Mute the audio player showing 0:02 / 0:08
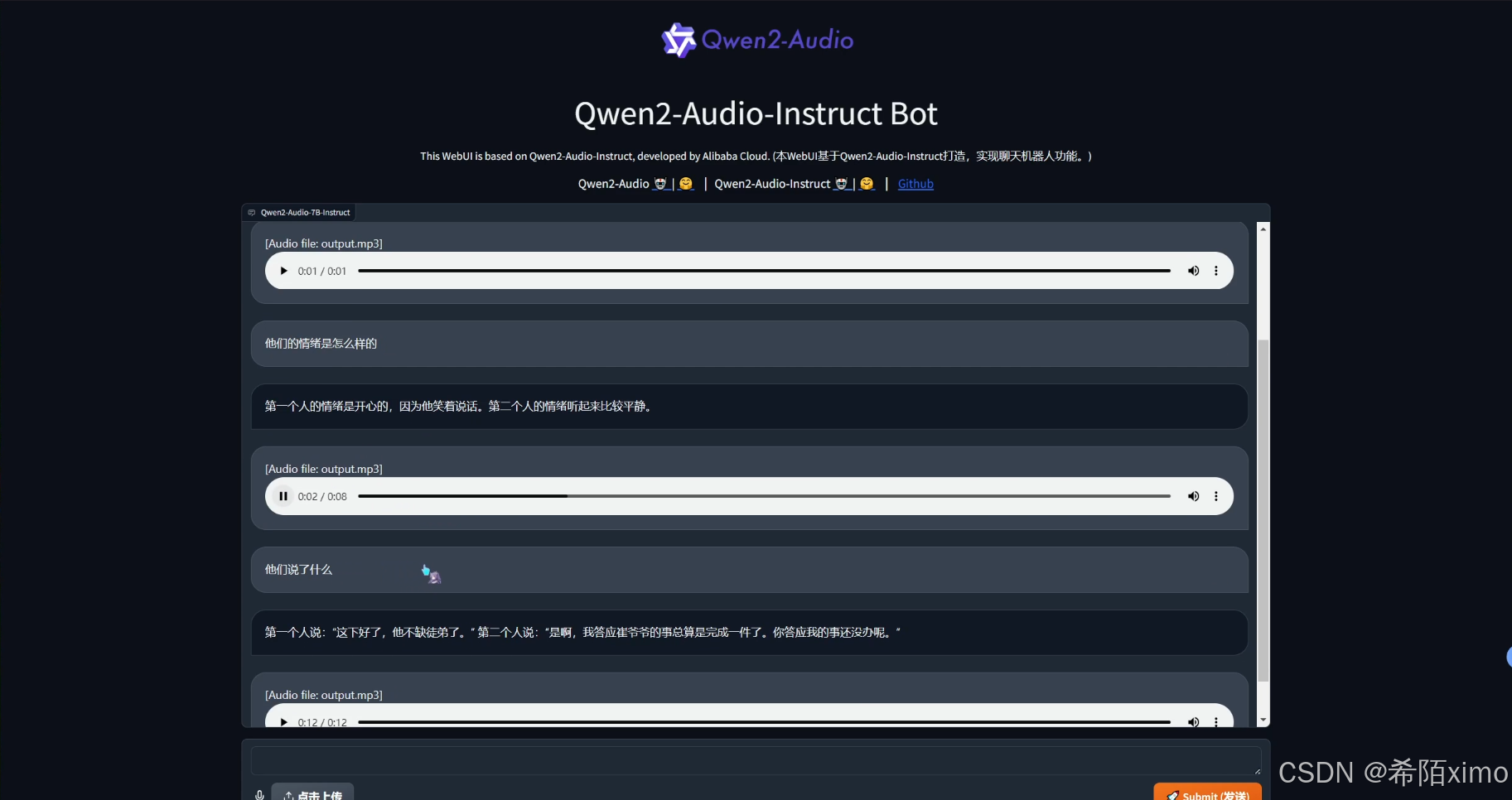This screenshot has width=1512, height=800. tap(1193, 496)
